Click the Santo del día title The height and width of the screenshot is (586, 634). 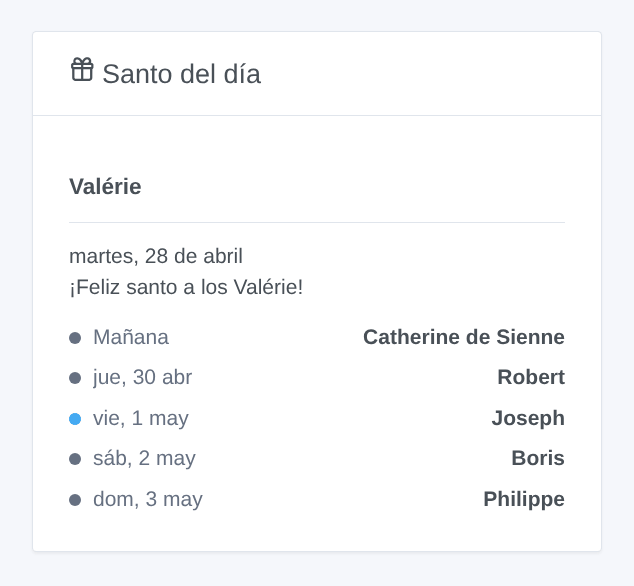(181, 74)
